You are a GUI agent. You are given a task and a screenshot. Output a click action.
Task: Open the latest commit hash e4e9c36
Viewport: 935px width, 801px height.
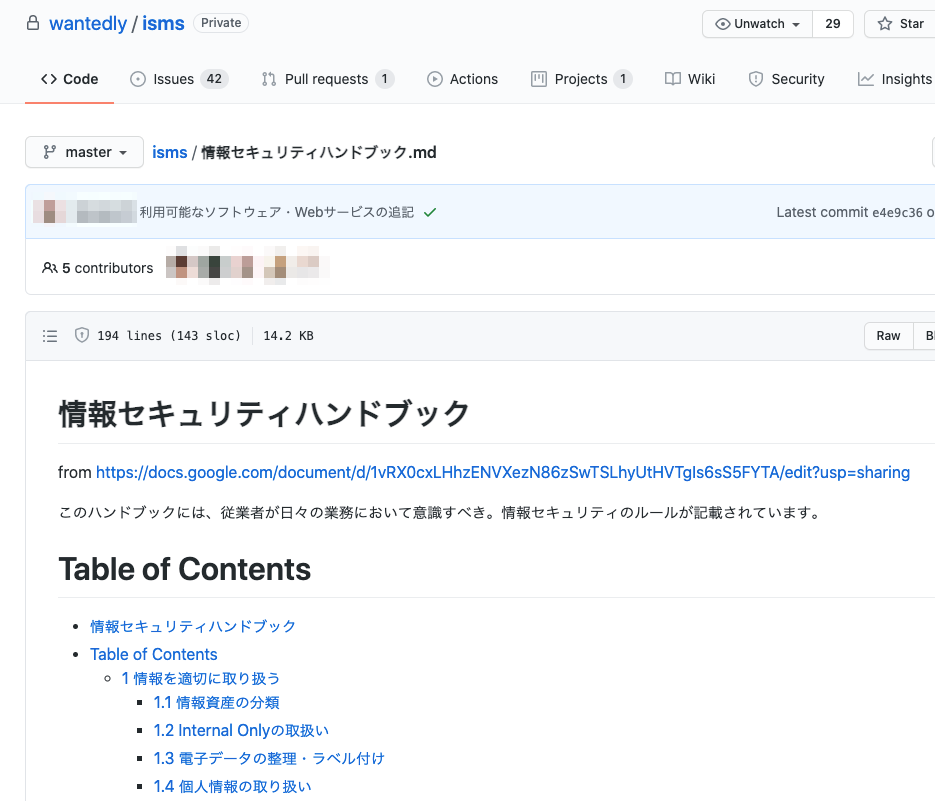(897, 212)
